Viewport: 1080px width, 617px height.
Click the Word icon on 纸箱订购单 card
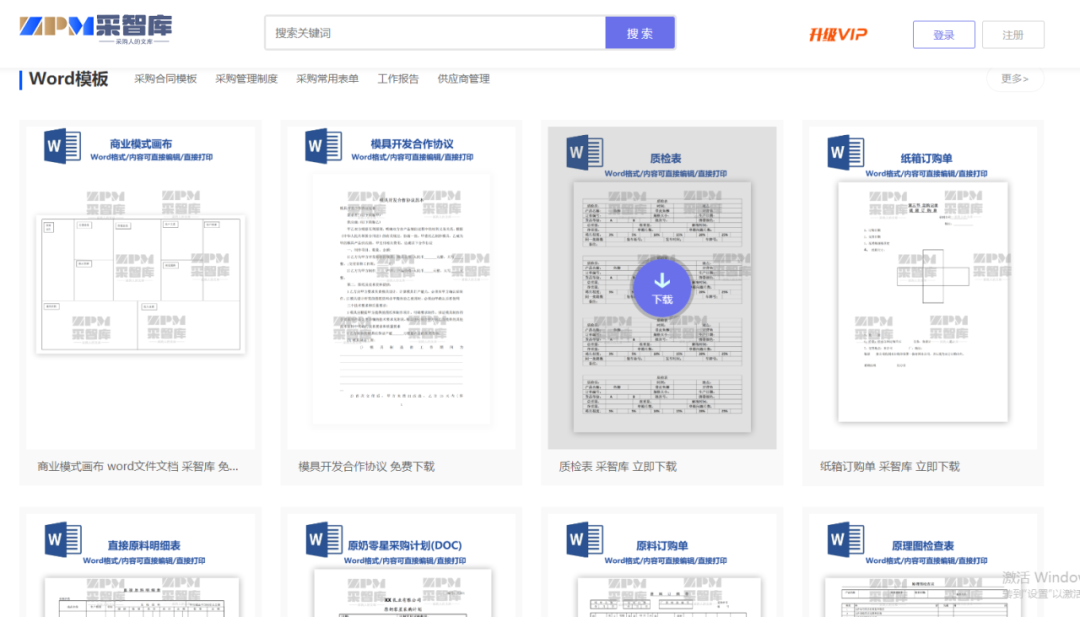click(x=846, y=152)
